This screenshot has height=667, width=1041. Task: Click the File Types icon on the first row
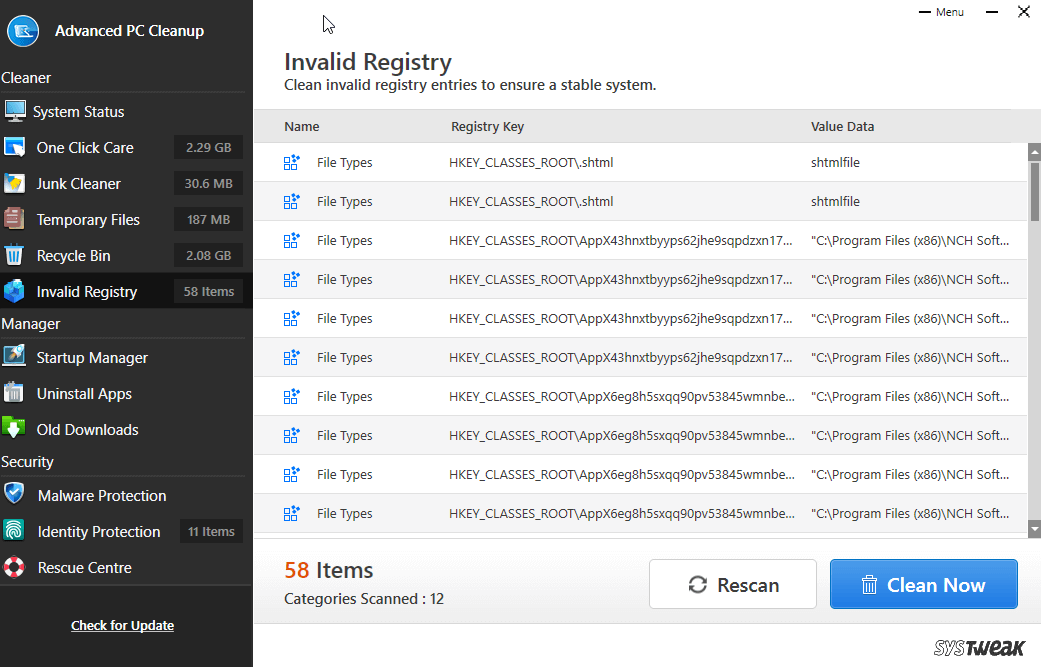pos(292,162)
